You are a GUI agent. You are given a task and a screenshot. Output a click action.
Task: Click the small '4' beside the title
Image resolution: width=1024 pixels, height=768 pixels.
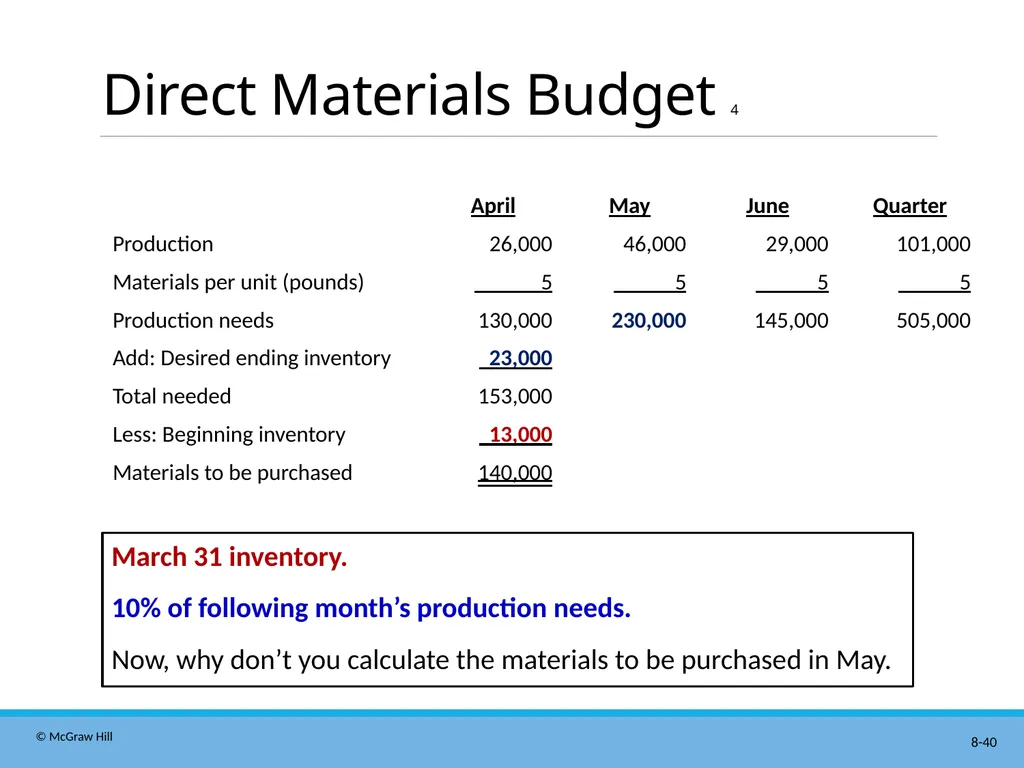tap(734, 110)
